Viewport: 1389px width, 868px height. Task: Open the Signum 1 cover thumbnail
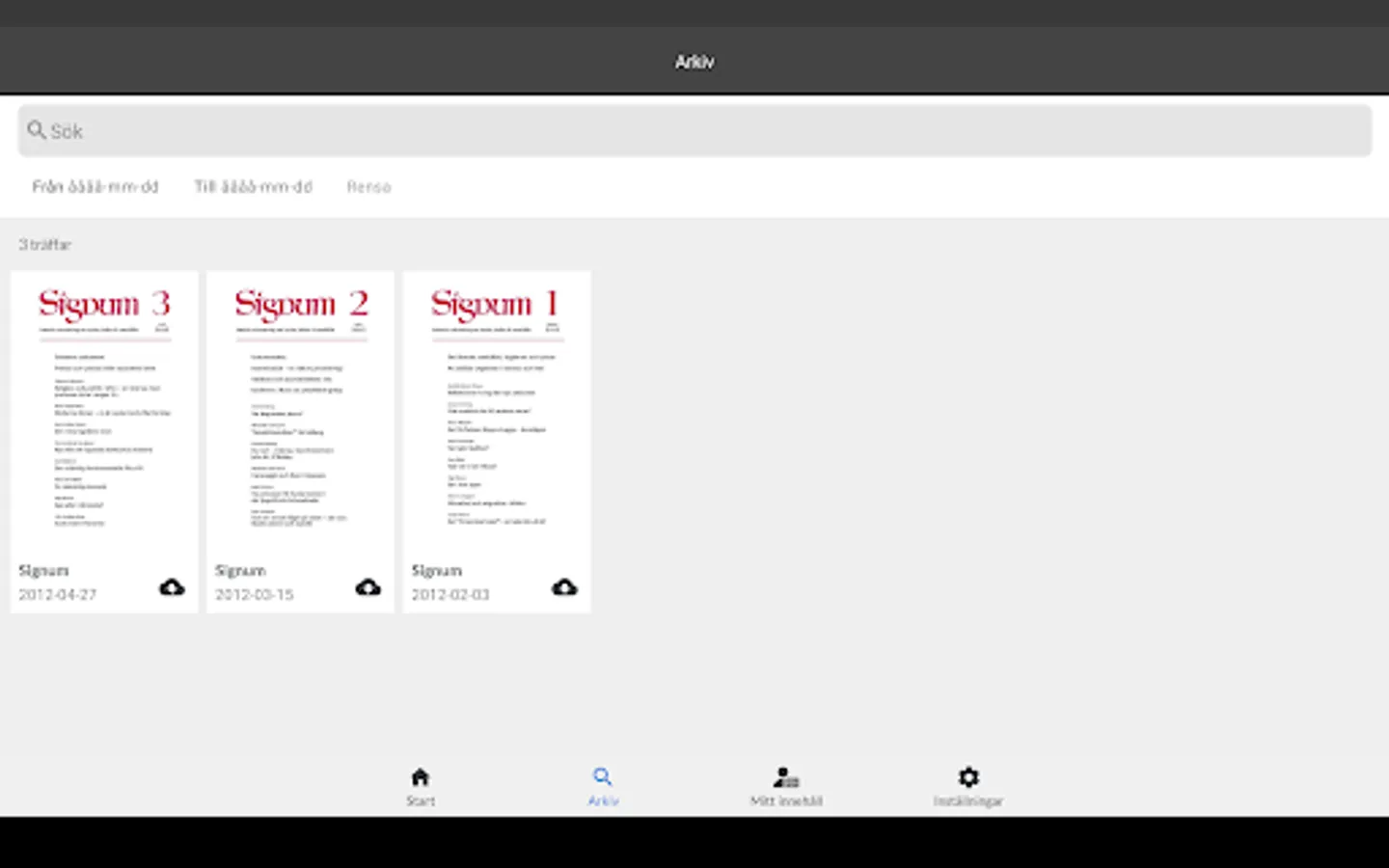(497, 412)
